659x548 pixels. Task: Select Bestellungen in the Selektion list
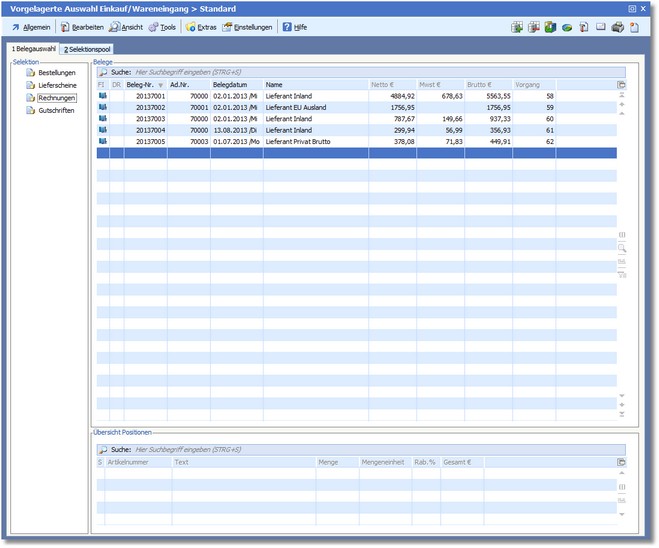56,73
